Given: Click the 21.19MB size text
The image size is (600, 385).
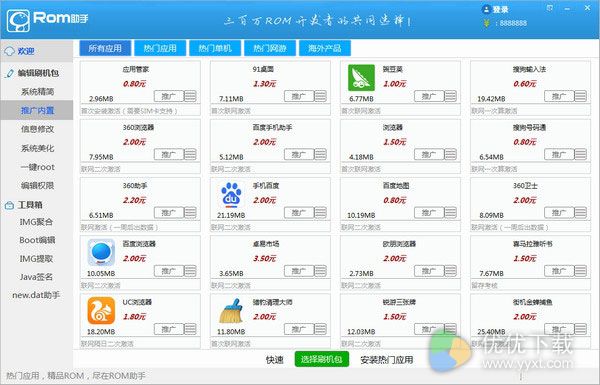Looking at the screenshot, I should pyautogui.click(x=231, y=215).
